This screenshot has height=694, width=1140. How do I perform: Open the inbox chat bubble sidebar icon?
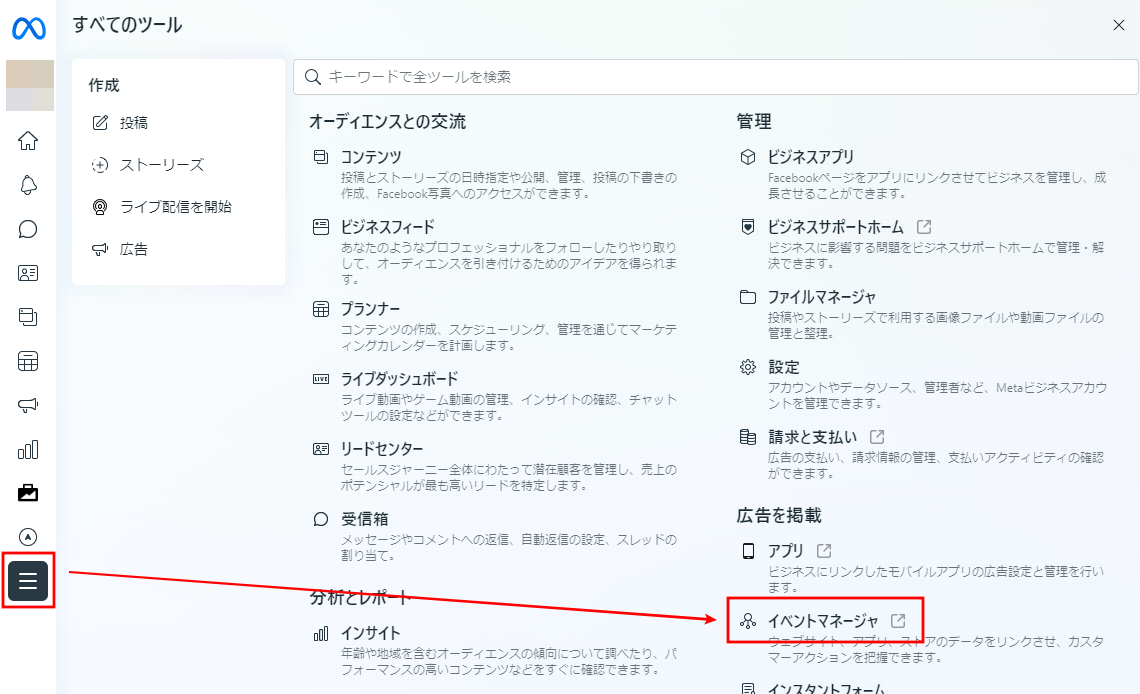tap(28, 229)
